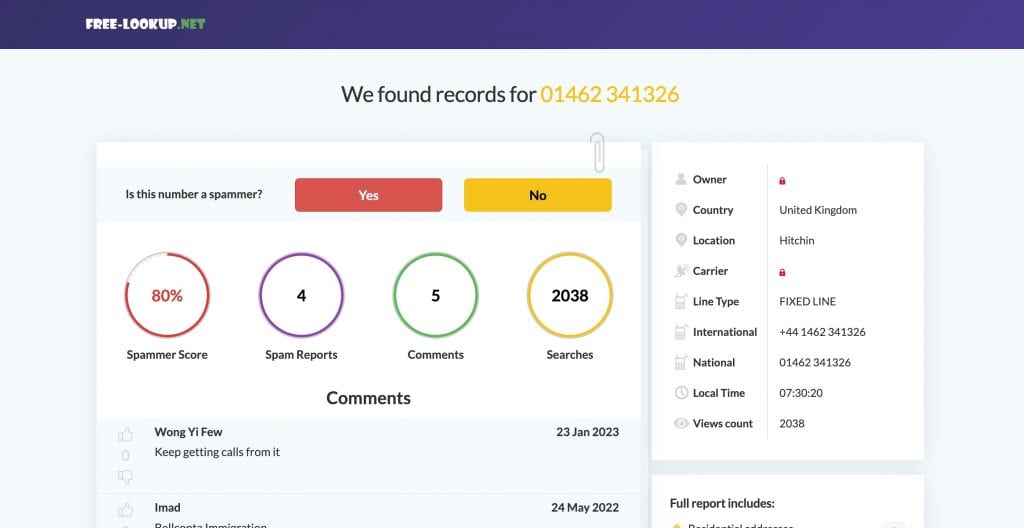Click the Comments section heading

coord(368,397)
